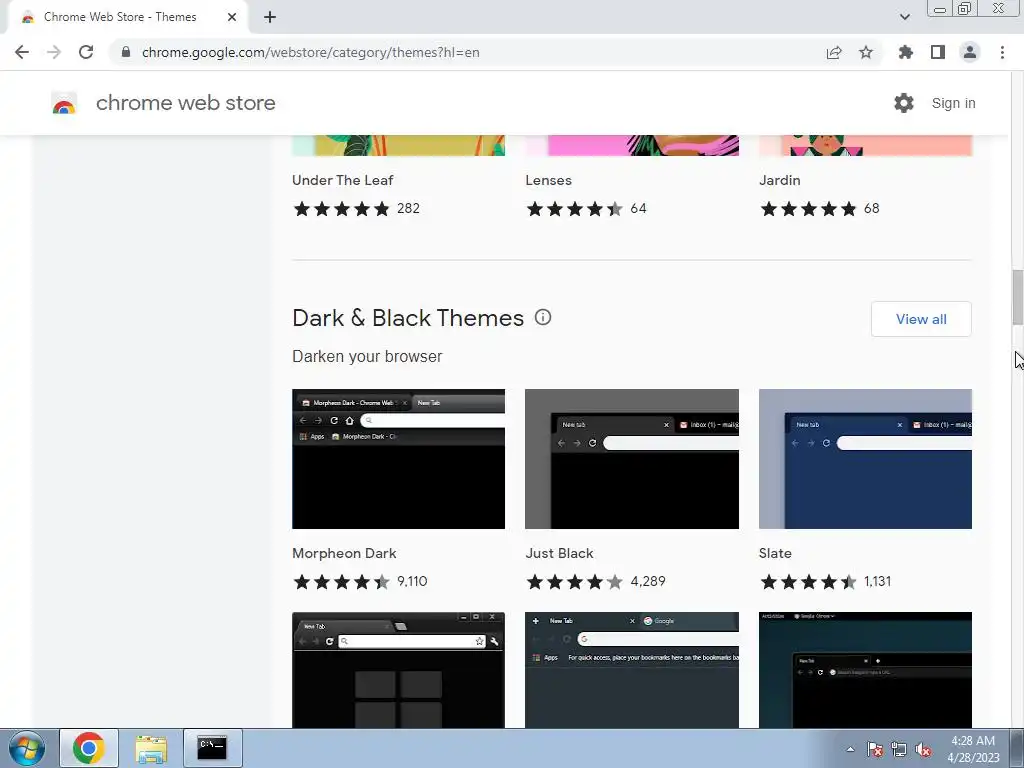
Task: Click the Jardin thumbnail image
Action: [865, 145]
